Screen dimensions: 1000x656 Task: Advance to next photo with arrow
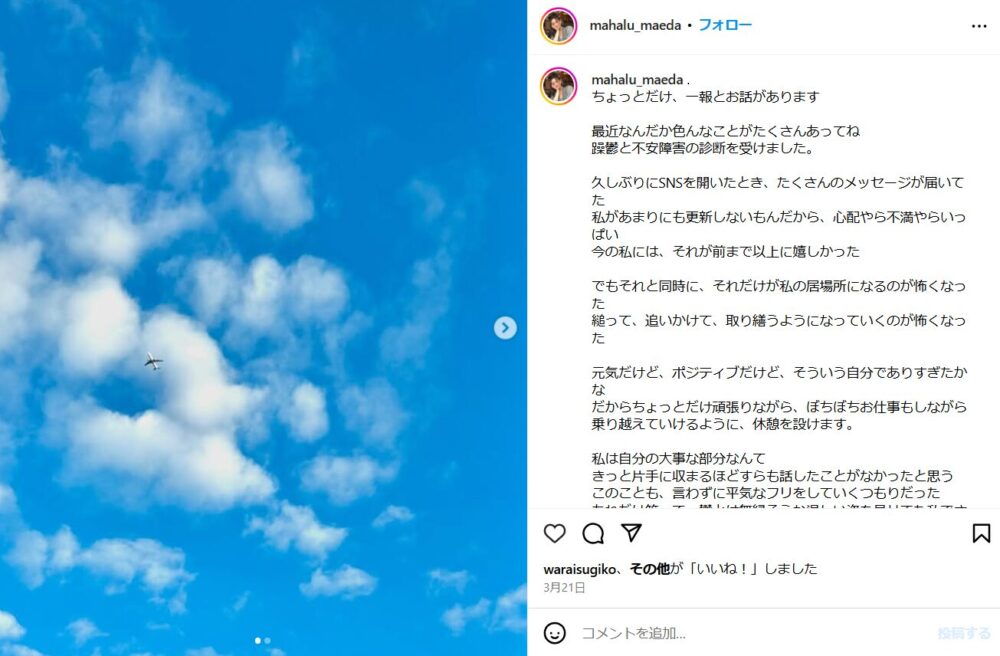505,328
